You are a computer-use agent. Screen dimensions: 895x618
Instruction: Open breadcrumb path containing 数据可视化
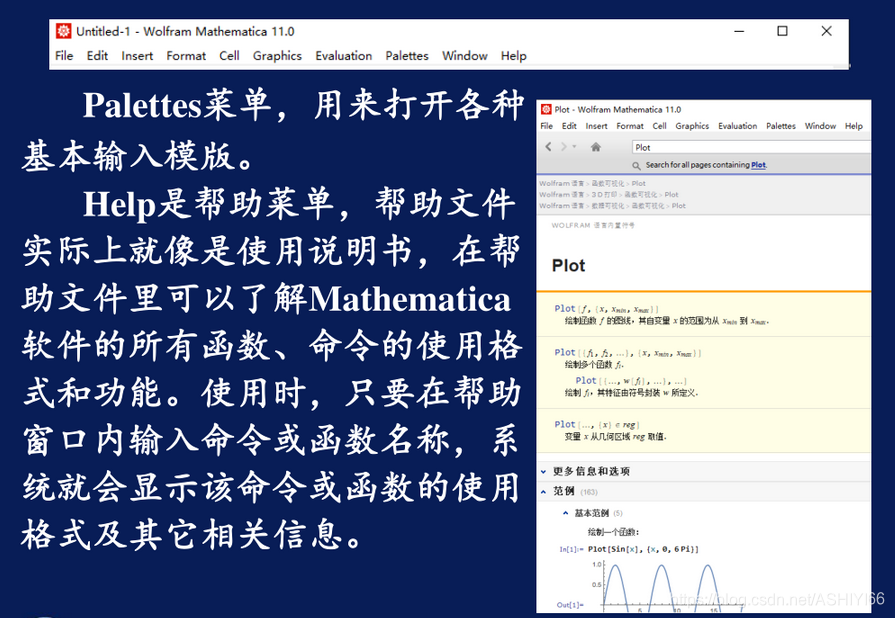pyautogui.click(x=612, y=206)
